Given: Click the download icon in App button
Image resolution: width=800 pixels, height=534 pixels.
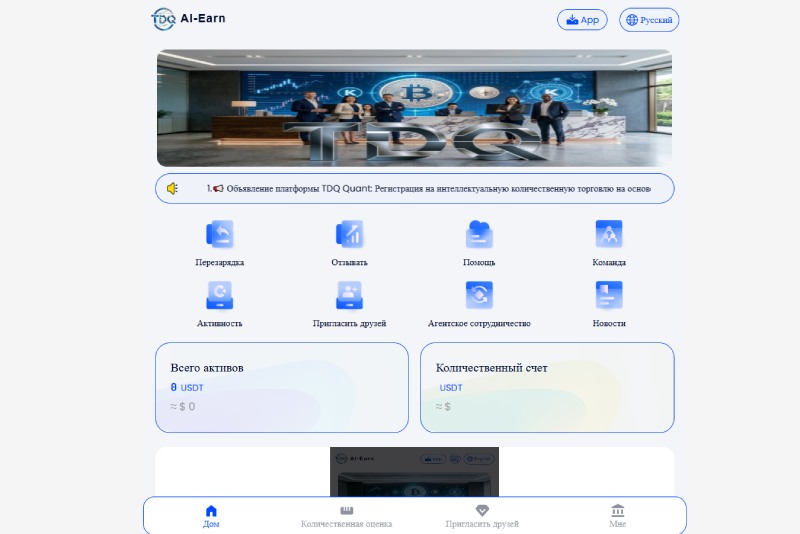Looking at the screenshot, I should (x=572, y=20).
